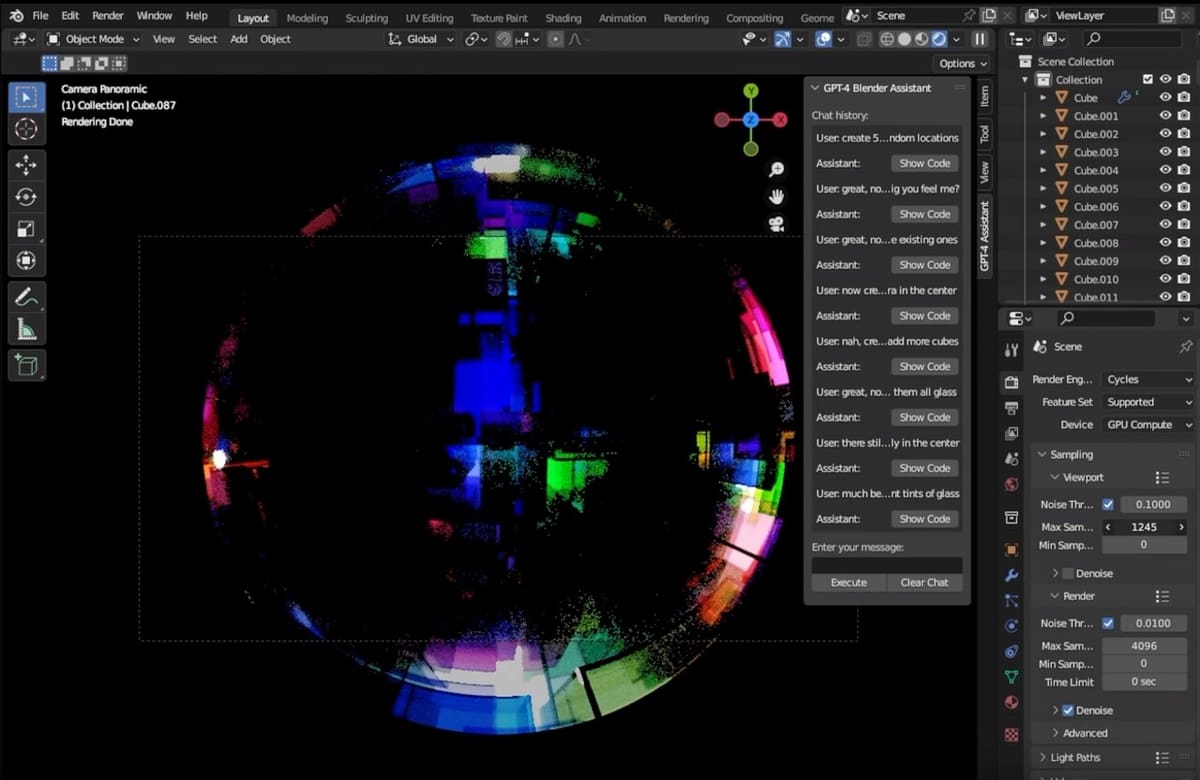Select the Add Cube tool
The height and width of the screenshot is (780, 1200).
click(x=26, y=365)
